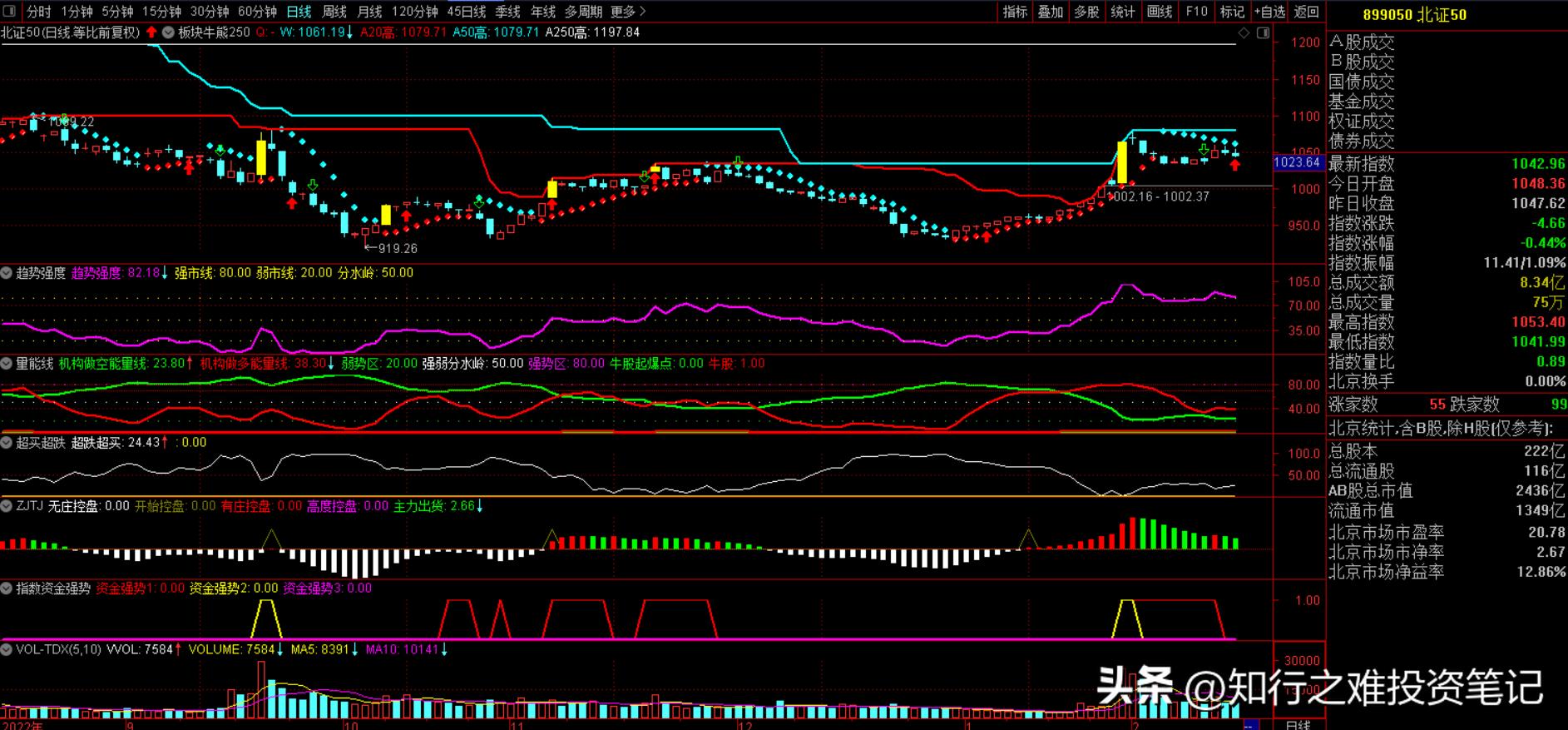Viewport: 1568px width, 730px height.
Task: Select the B股成交 row
Action: coord(1362,62)
